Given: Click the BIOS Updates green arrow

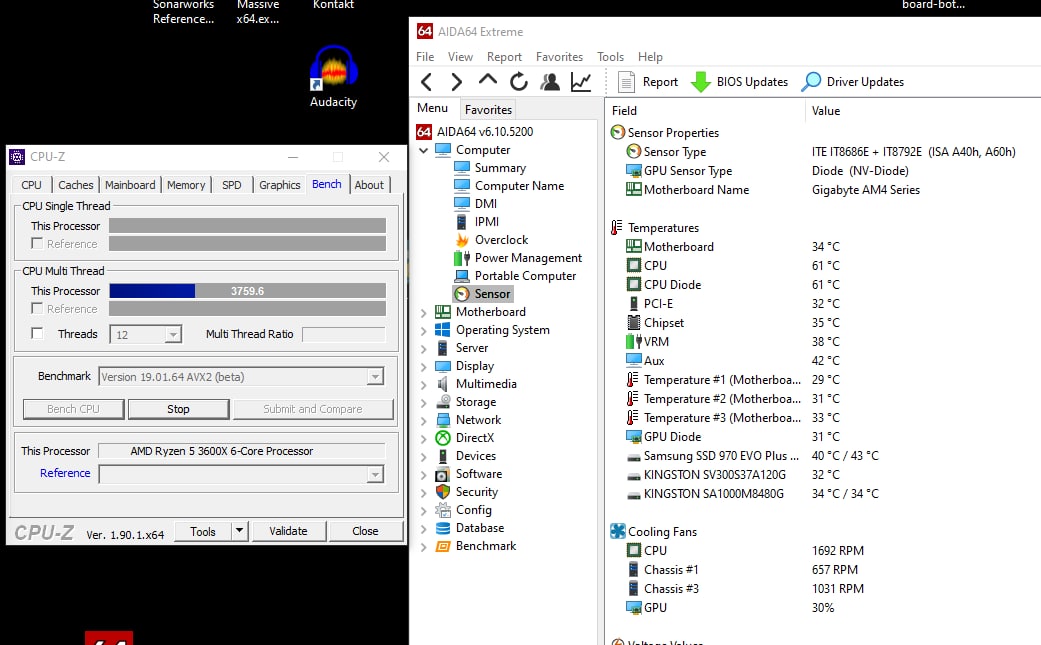Looking at the screenshot, I should pyautogui.click(x=701, y=82).
